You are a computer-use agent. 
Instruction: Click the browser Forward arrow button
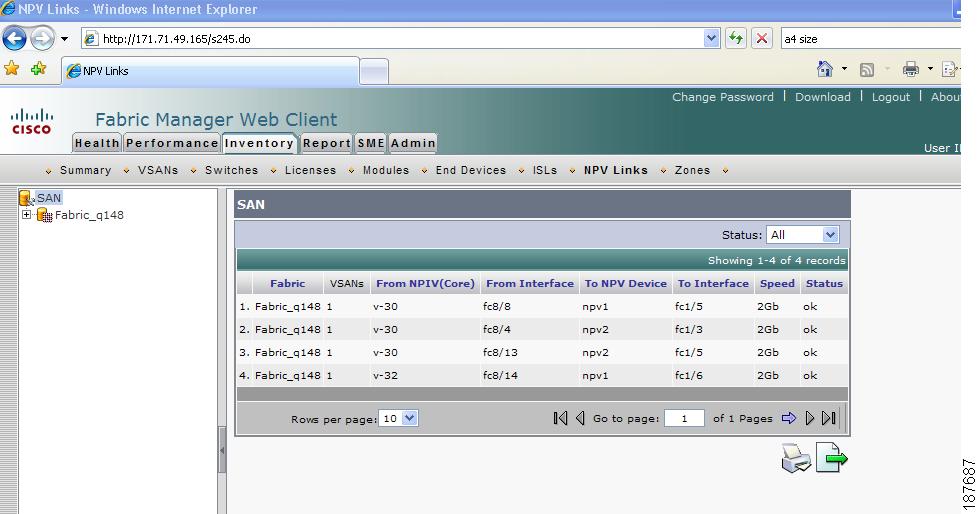tap(42, 39)
